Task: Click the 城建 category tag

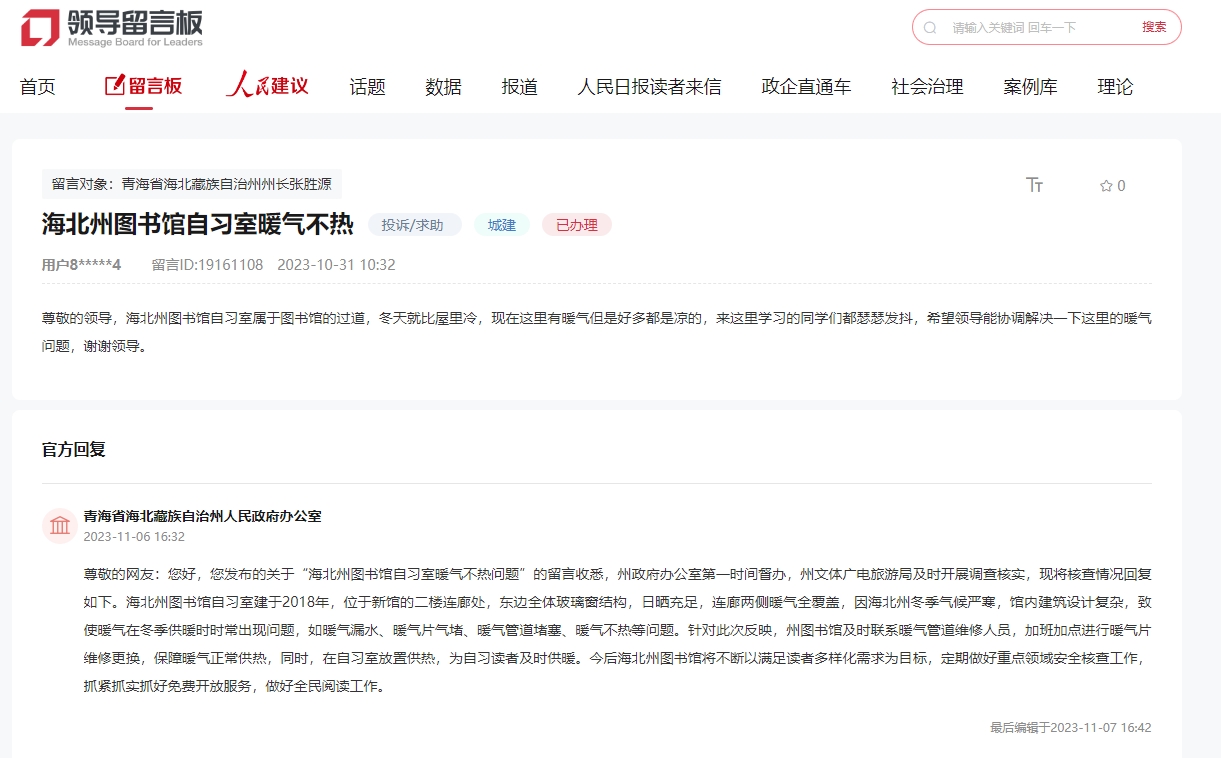Action: 502,225
